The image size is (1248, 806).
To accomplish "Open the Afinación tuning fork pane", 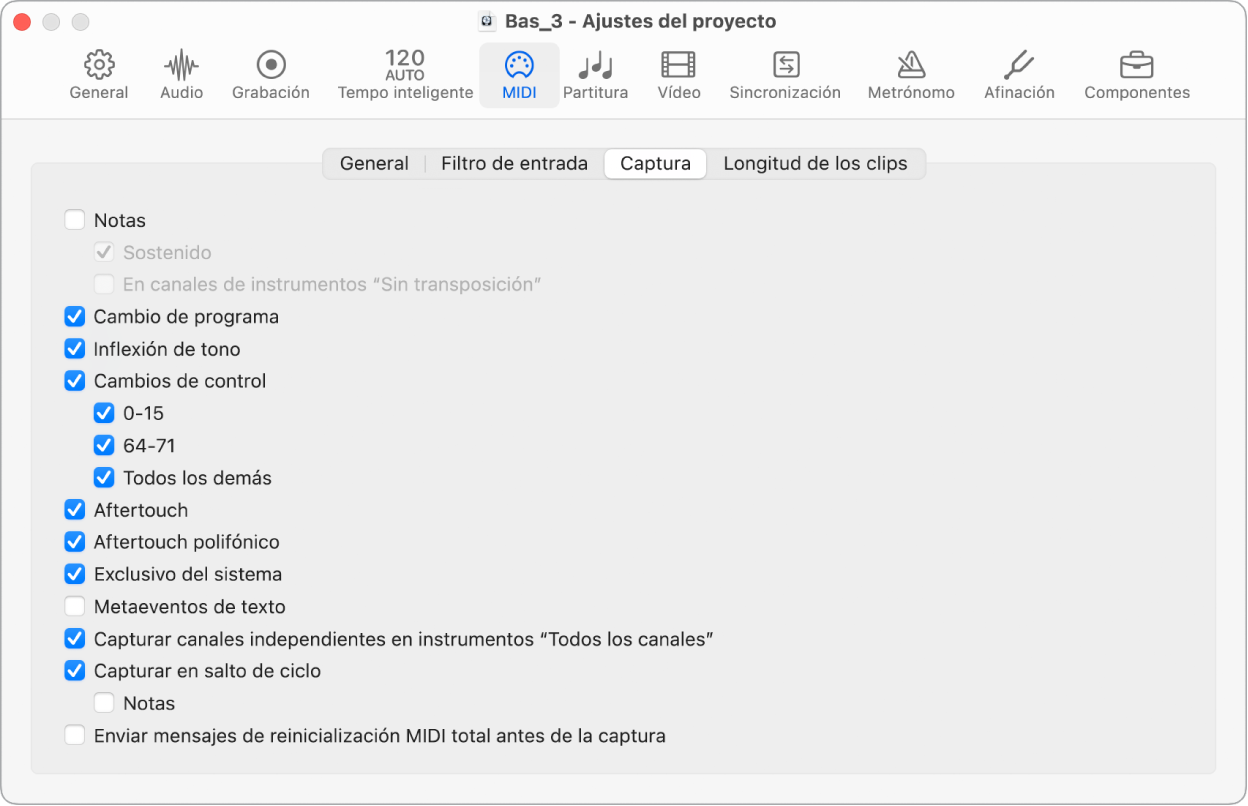I will click(x=1019, y=76).
